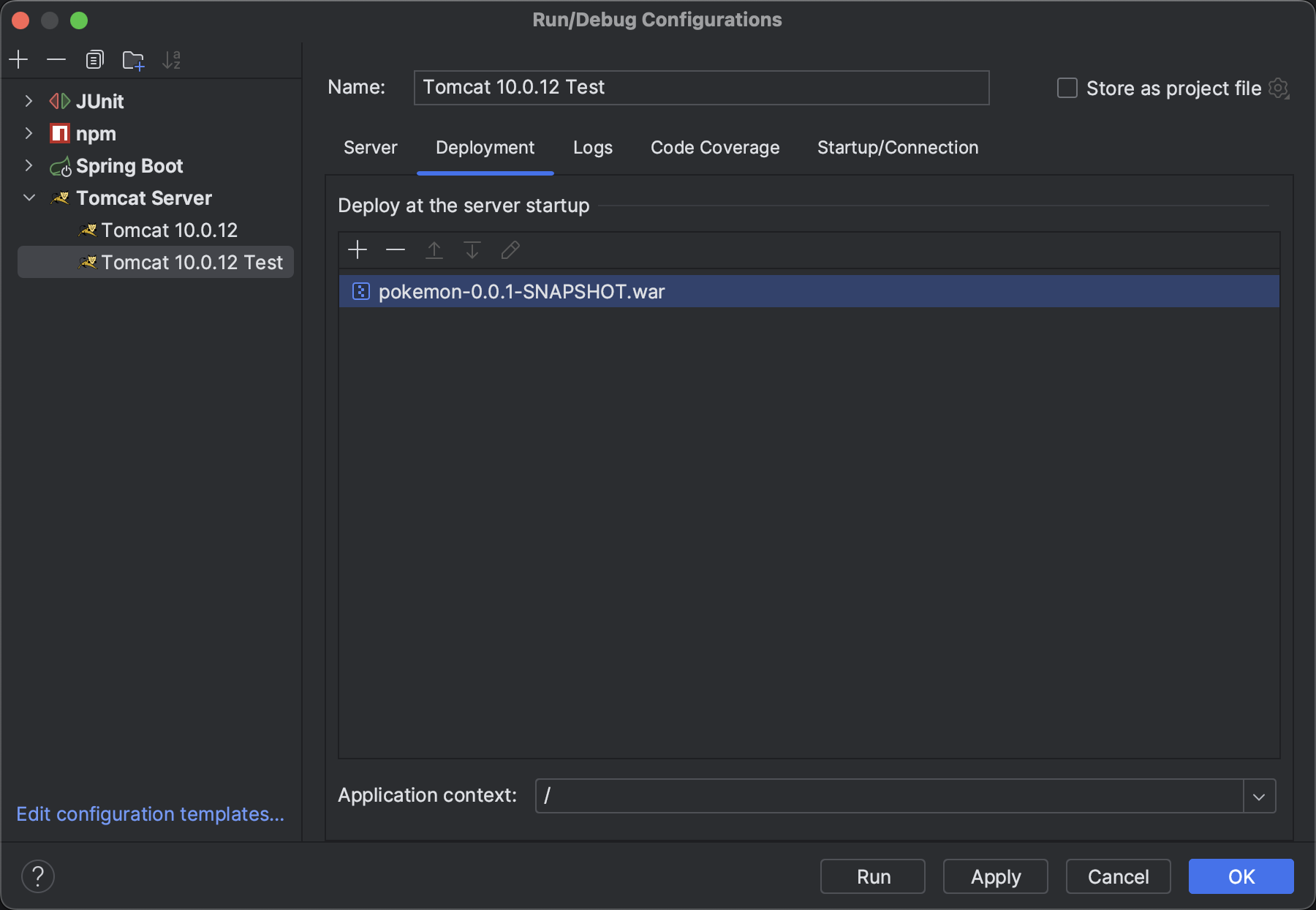Viewport: 1316px width, 910px height.
Task: Add a deployment artifact
Action: (358, 250)
